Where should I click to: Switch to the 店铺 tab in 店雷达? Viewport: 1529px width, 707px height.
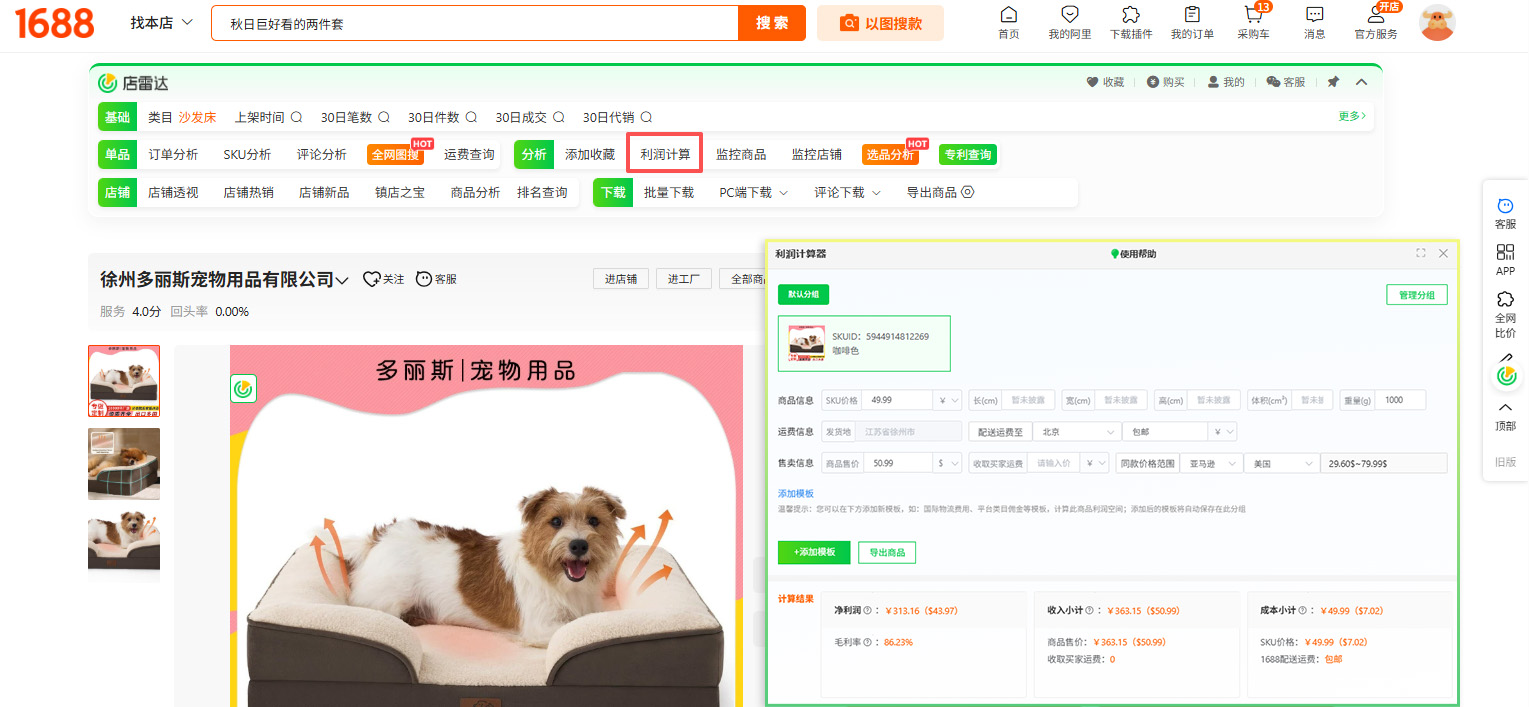117,192
